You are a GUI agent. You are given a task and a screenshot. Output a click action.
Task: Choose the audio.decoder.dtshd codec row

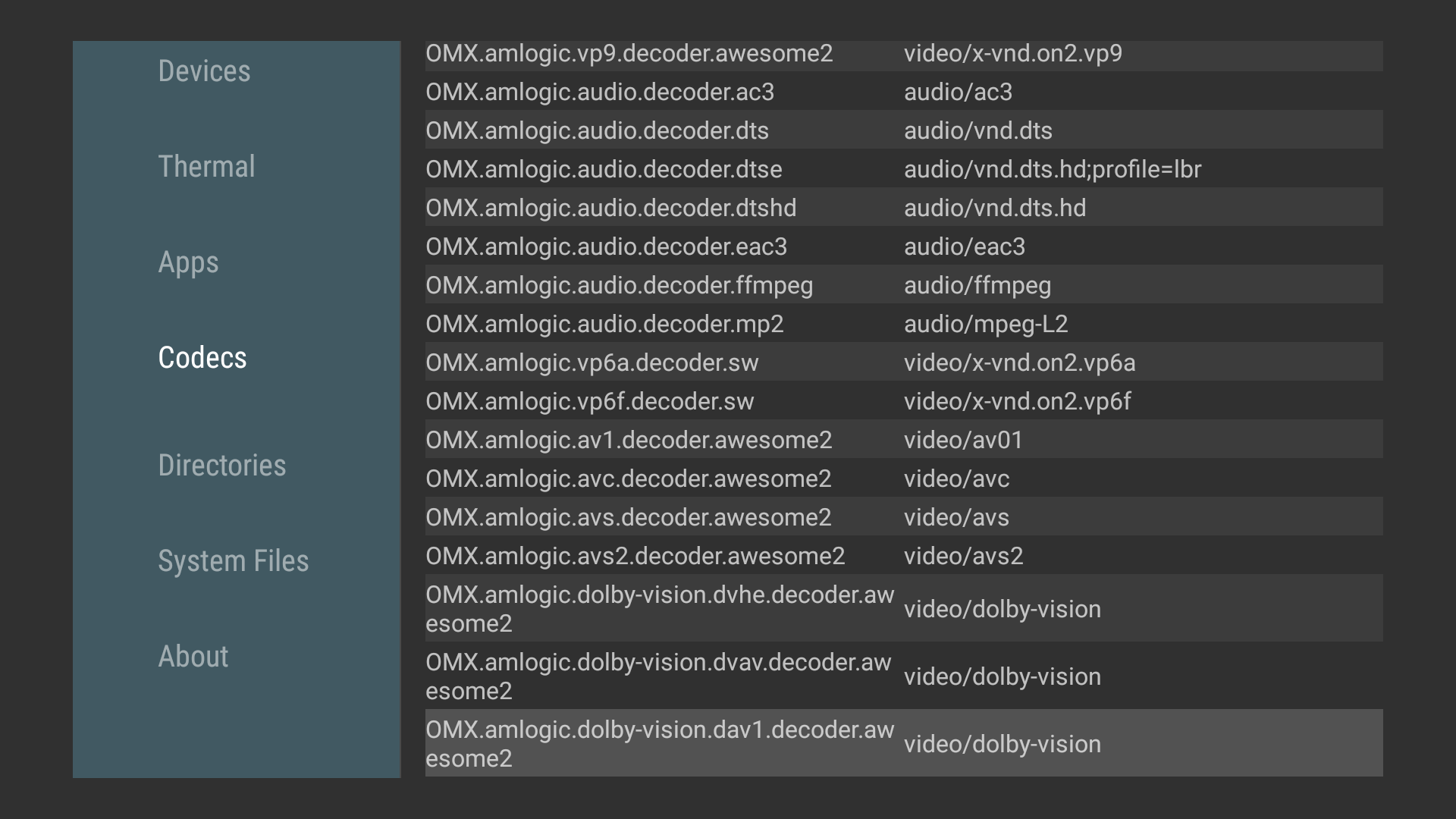(x=904, y=208)
